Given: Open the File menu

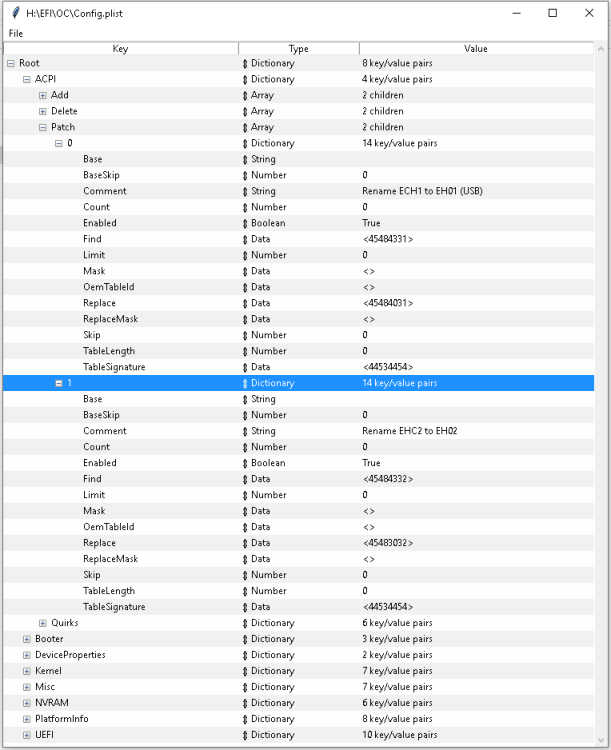Looking at the screenshot, I should (16, 33).
